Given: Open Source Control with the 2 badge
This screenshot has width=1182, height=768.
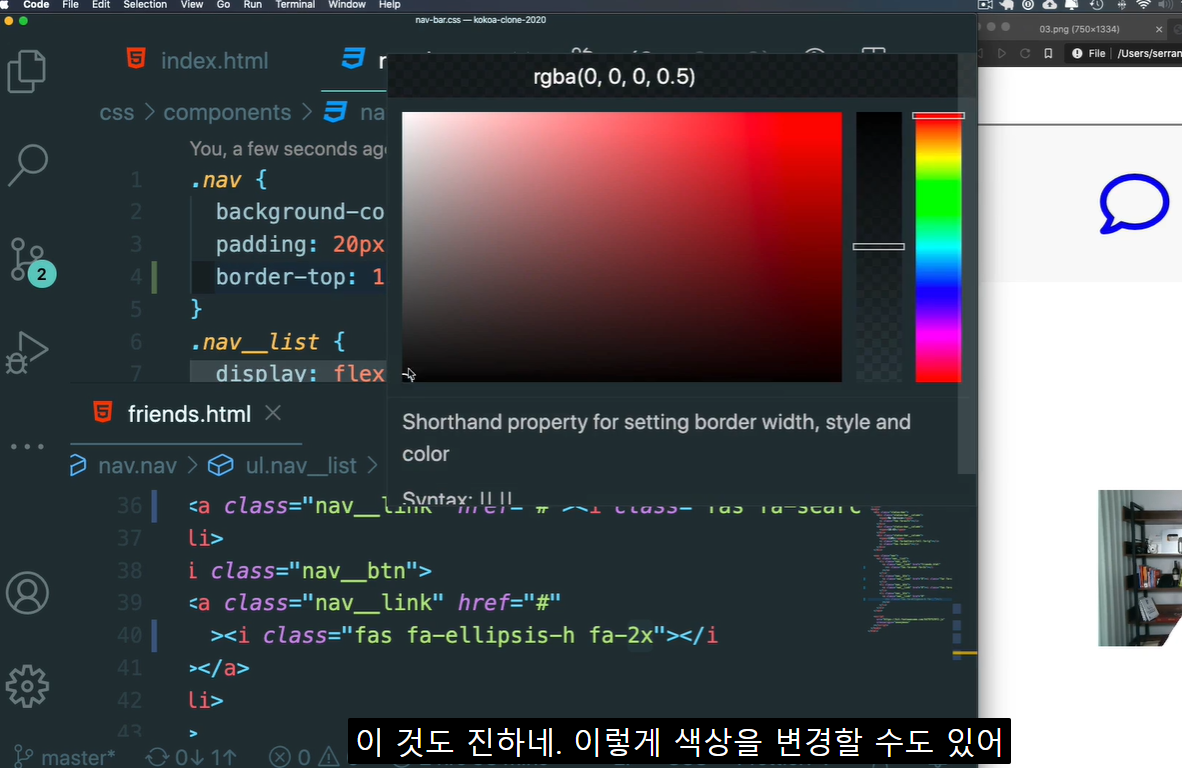Looking at the screenshot, I should [31, 262].
